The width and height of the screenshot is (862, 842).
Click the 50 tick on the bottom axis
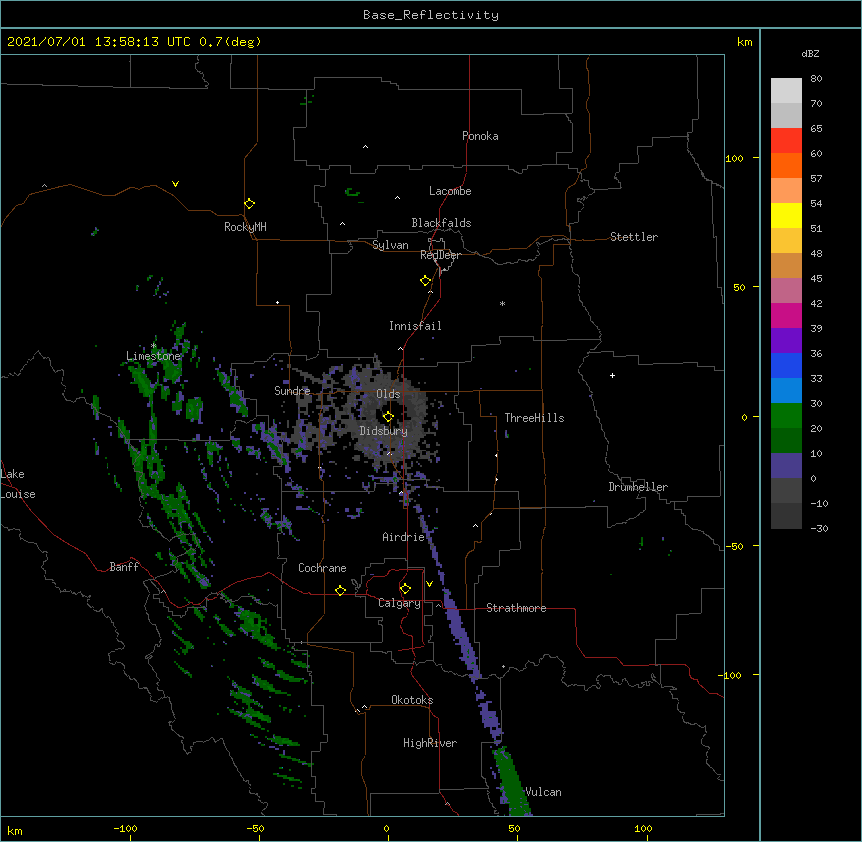514,828
